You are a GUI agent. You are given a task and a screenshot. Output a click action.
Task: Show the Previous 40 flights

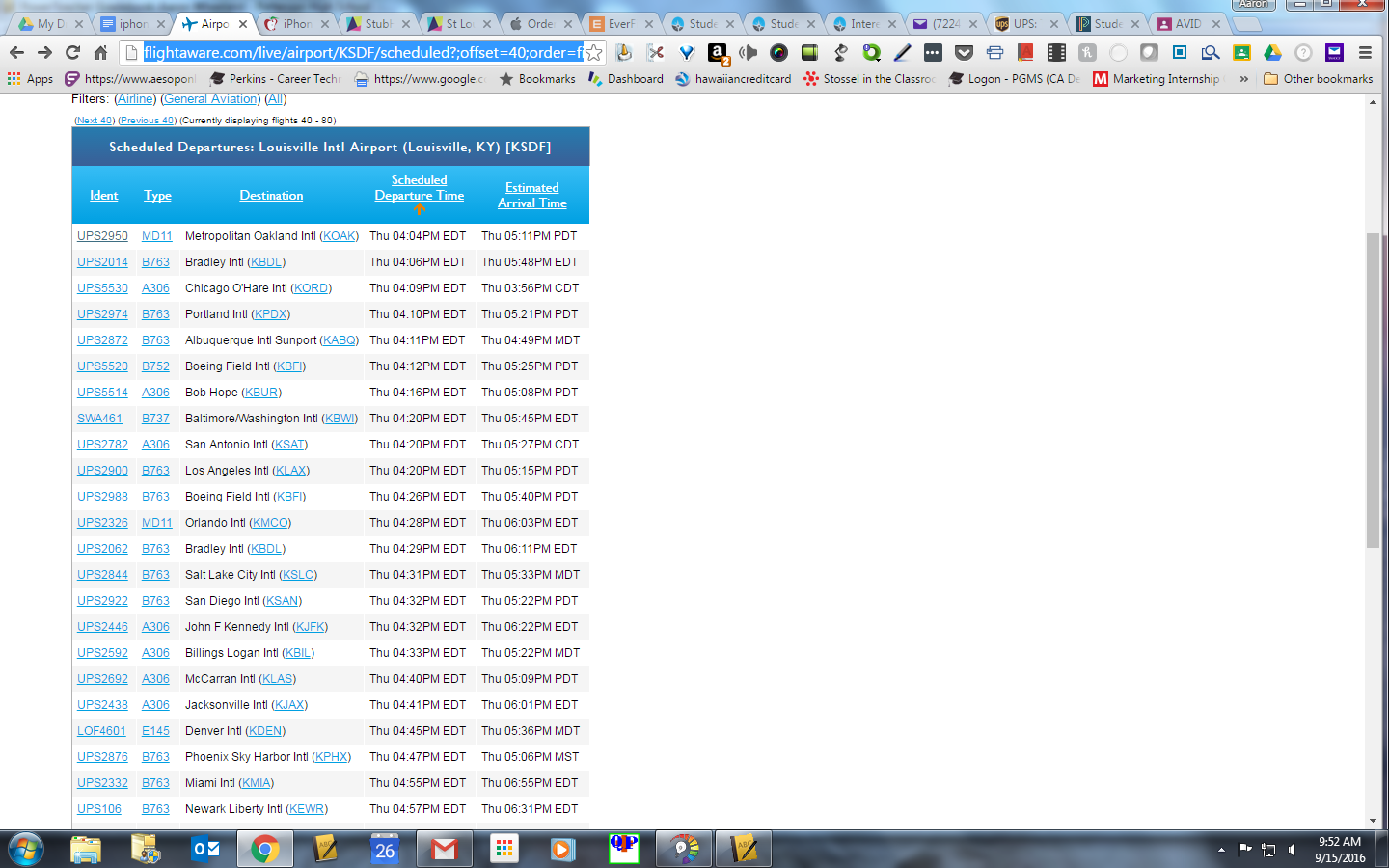148,121
